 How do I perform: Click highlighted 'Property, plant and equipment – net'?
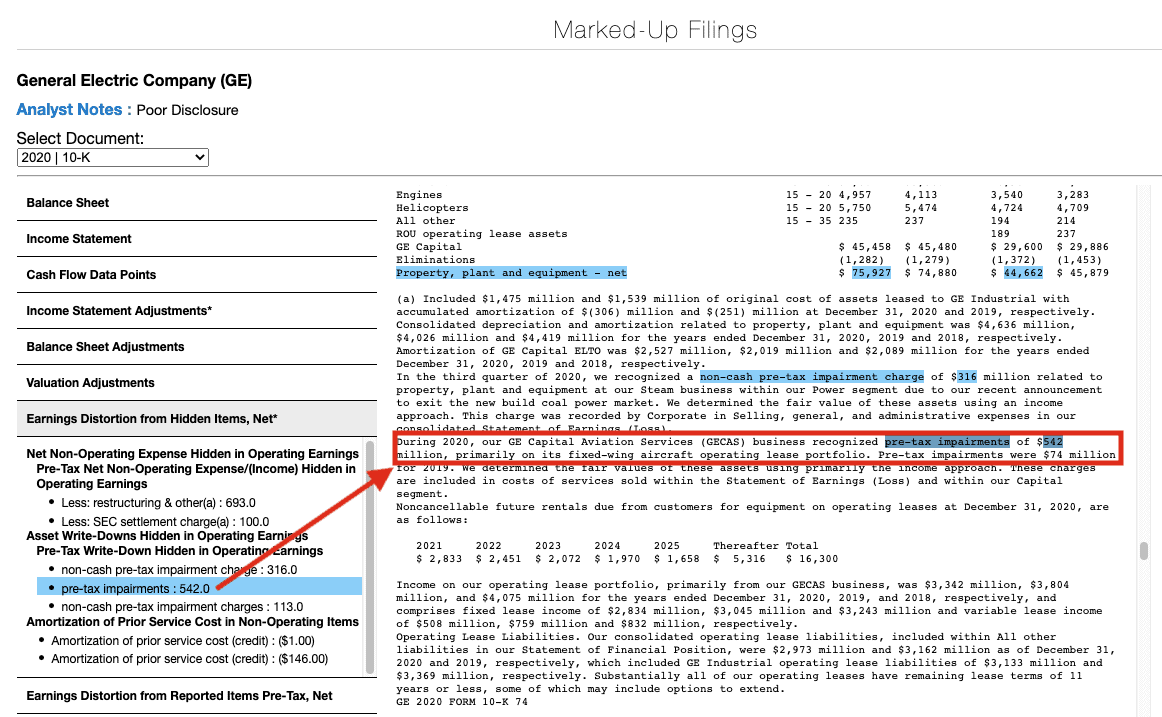pyautogui.click(x=511, y=273)
